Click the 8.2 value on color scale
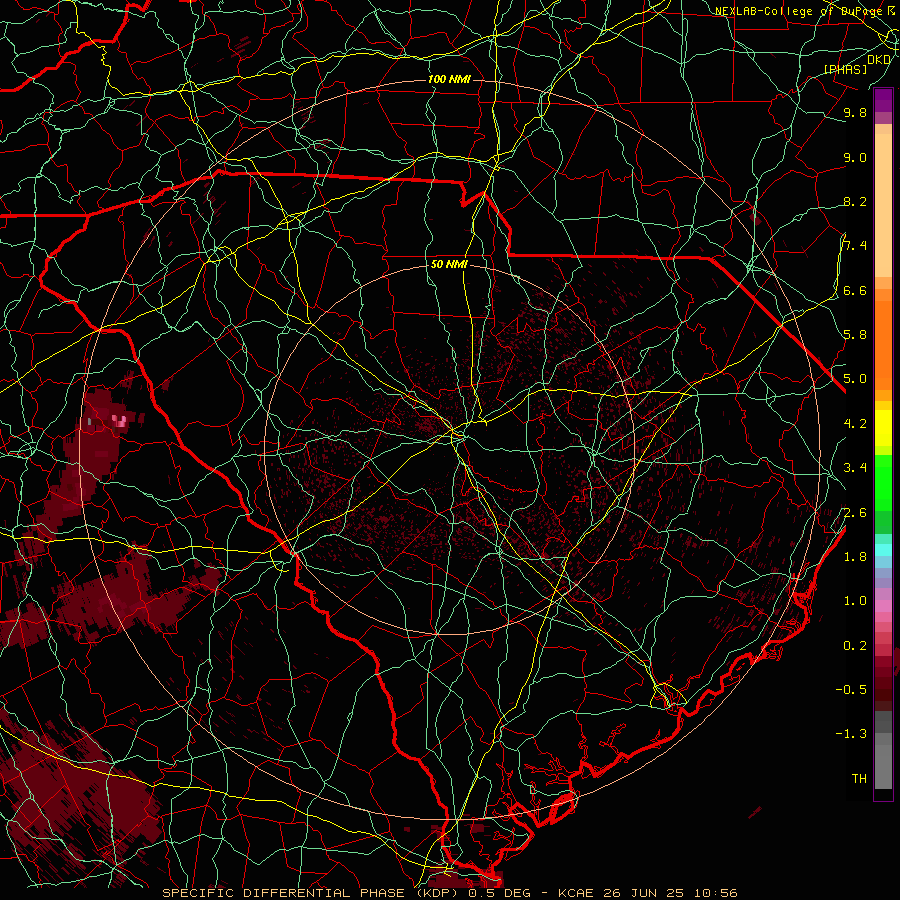The width and height of the screenshot is (900, 900). (x=855, y=201)
